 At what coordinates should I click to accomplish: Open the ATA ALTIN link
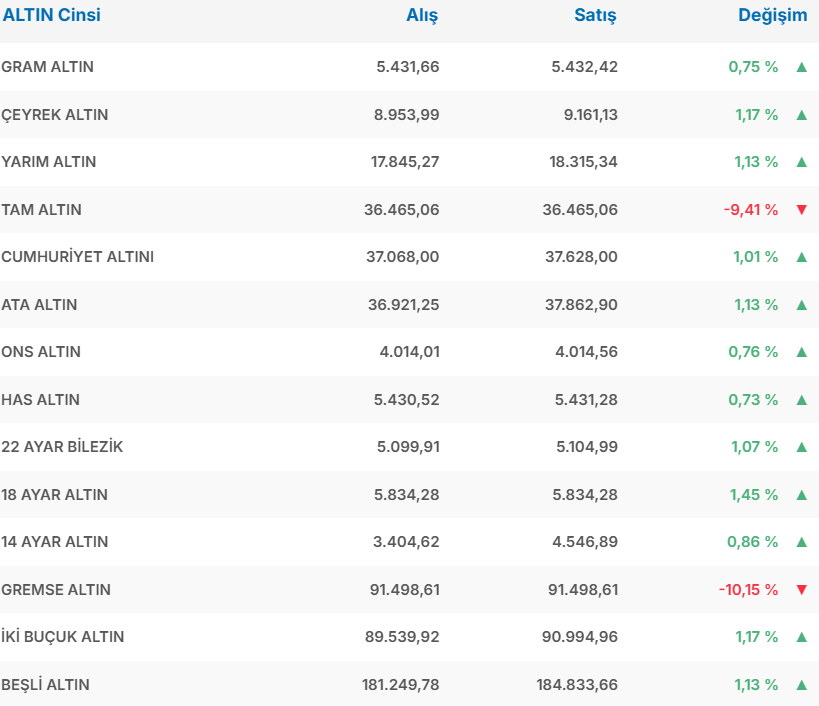click(x=39, y=305)
